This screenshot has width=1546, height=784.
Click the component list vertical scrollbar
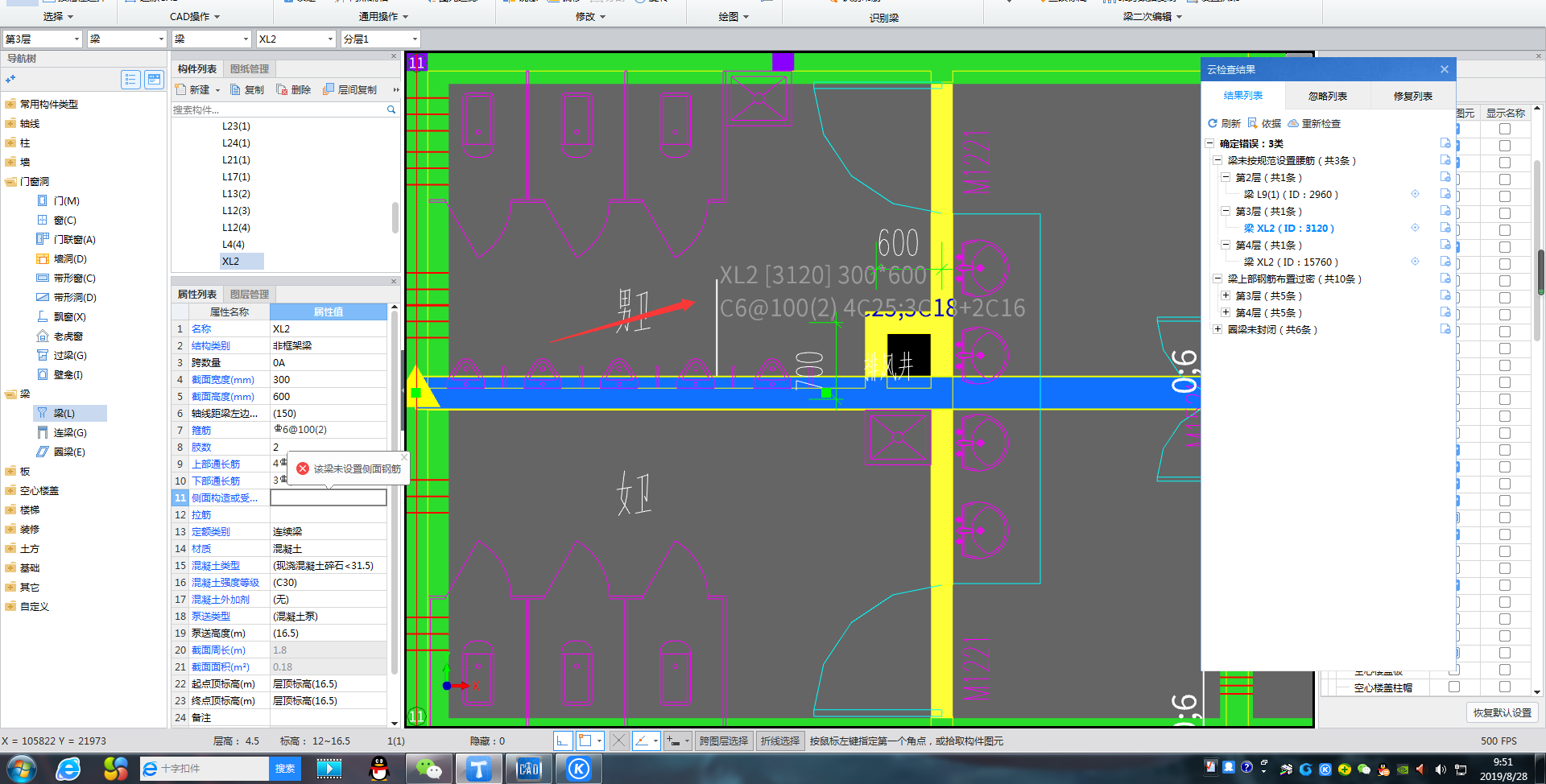[x=395, y=217]
